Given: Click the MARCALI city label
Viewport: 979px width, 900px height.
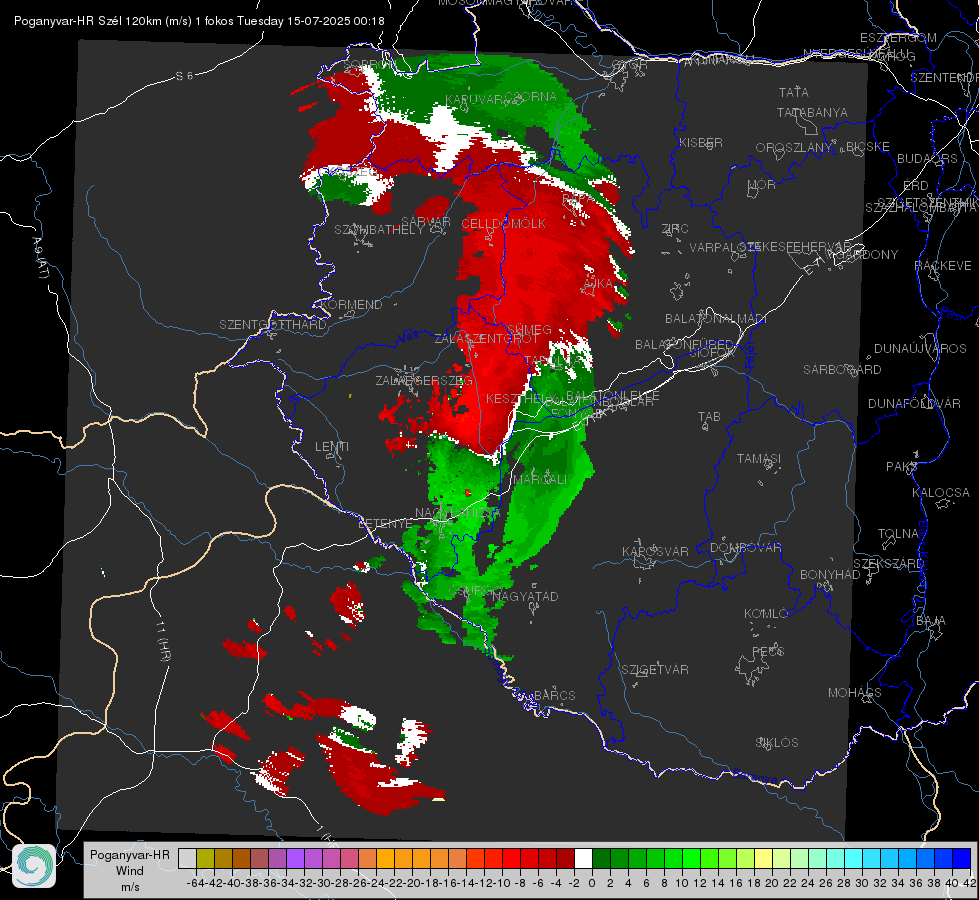Looking at the screenshot, I should (541, 479).
